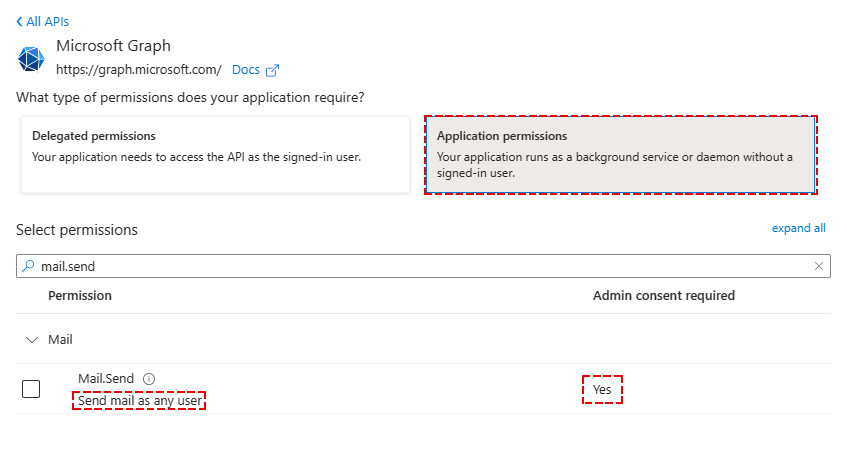
Task: Click the search magnifier icon
Action: [x=28, y=266]
